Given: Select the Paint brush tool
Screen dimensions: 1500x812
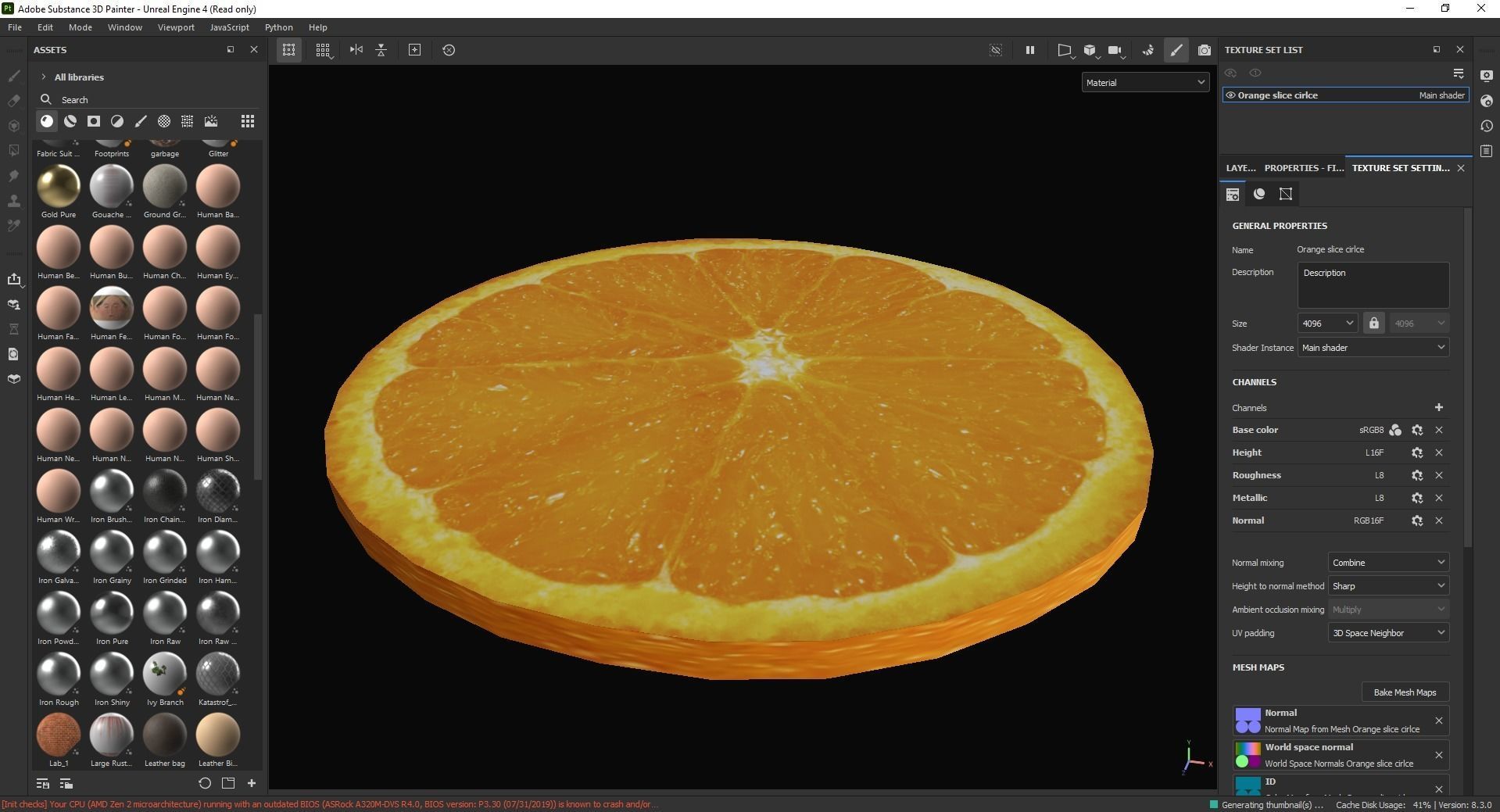Looking at the screenshot, I should [14, 75].
